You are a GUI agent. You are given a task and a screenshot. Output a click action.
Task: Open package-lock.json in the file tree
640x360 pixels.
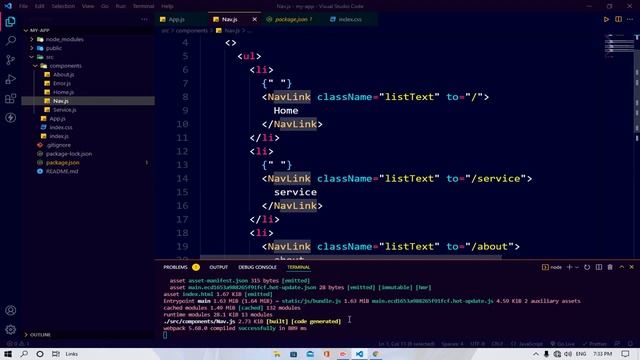coord(69,154)
